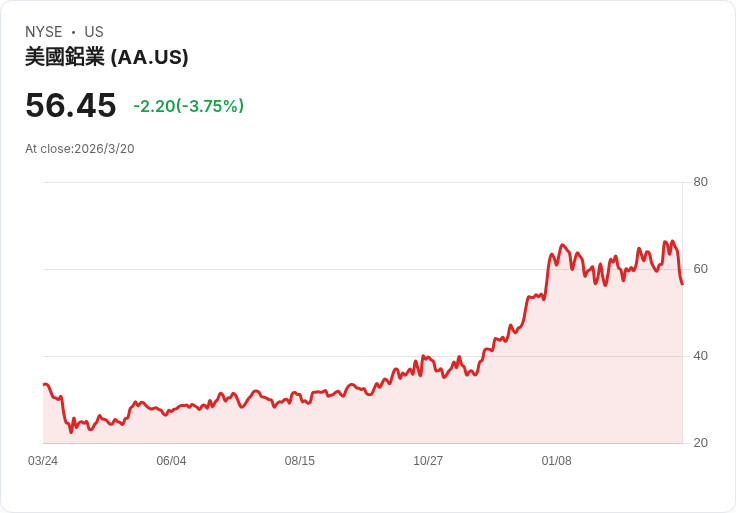Click the NYSE exchange label
The width and height of the screenshot is (736, 513).
43,32
